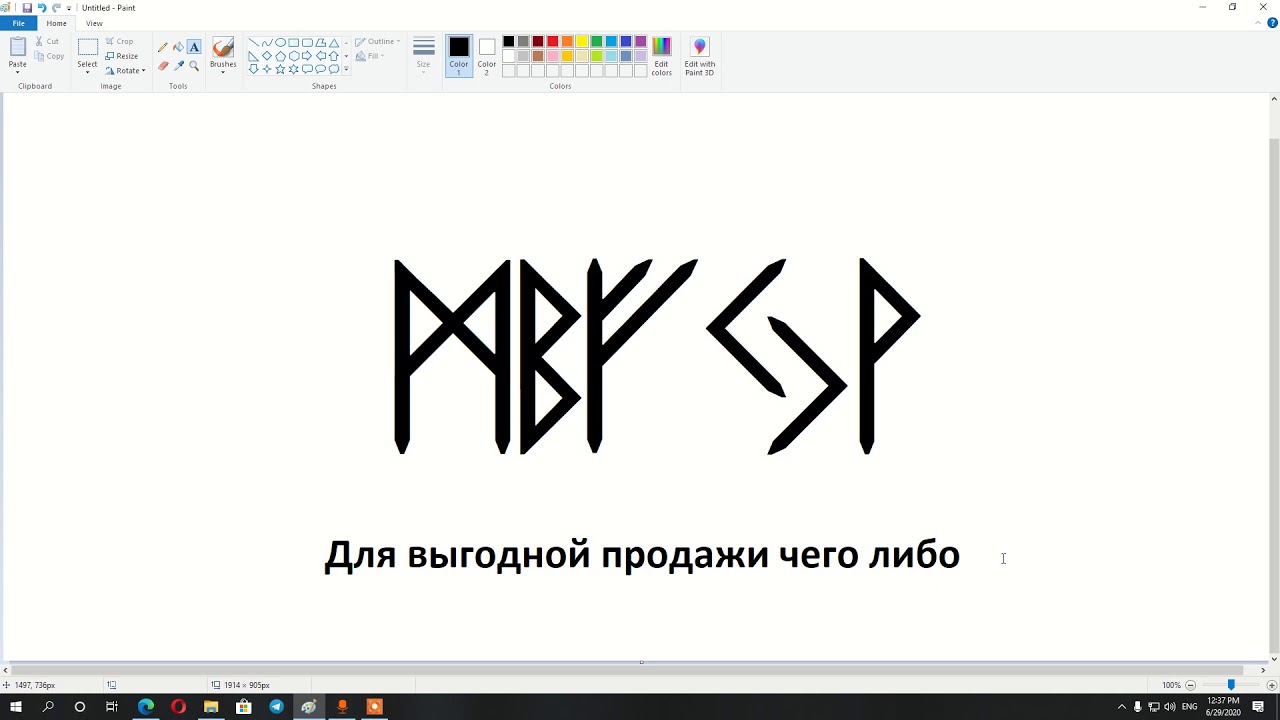Click the Brushes icon
The width and height of the screenshot is (1280, 720).
click(x=223, y=48)
